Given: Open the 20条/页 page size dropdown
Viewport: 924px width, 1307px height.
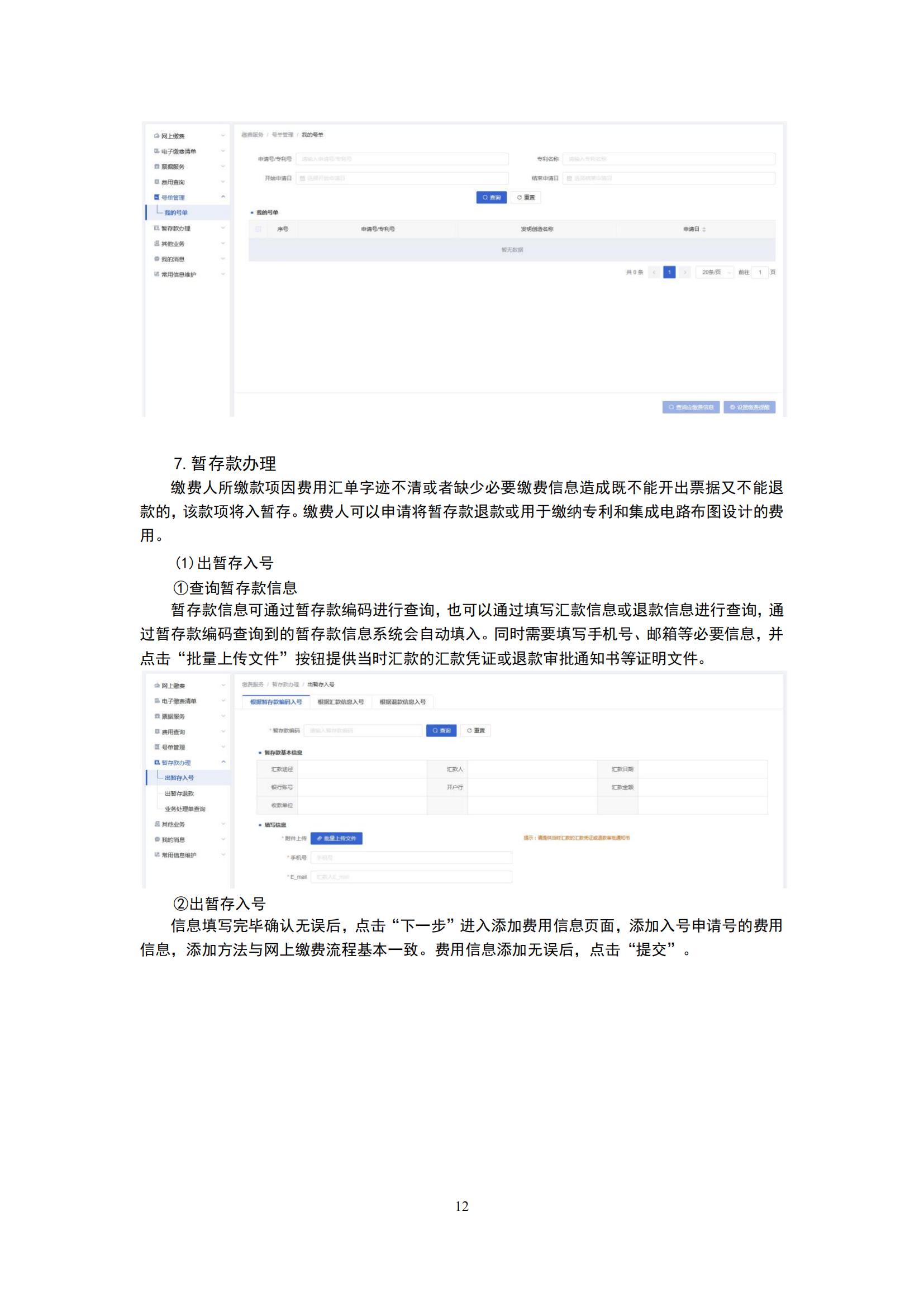Looking at the screenshot, I should (715, 273).
